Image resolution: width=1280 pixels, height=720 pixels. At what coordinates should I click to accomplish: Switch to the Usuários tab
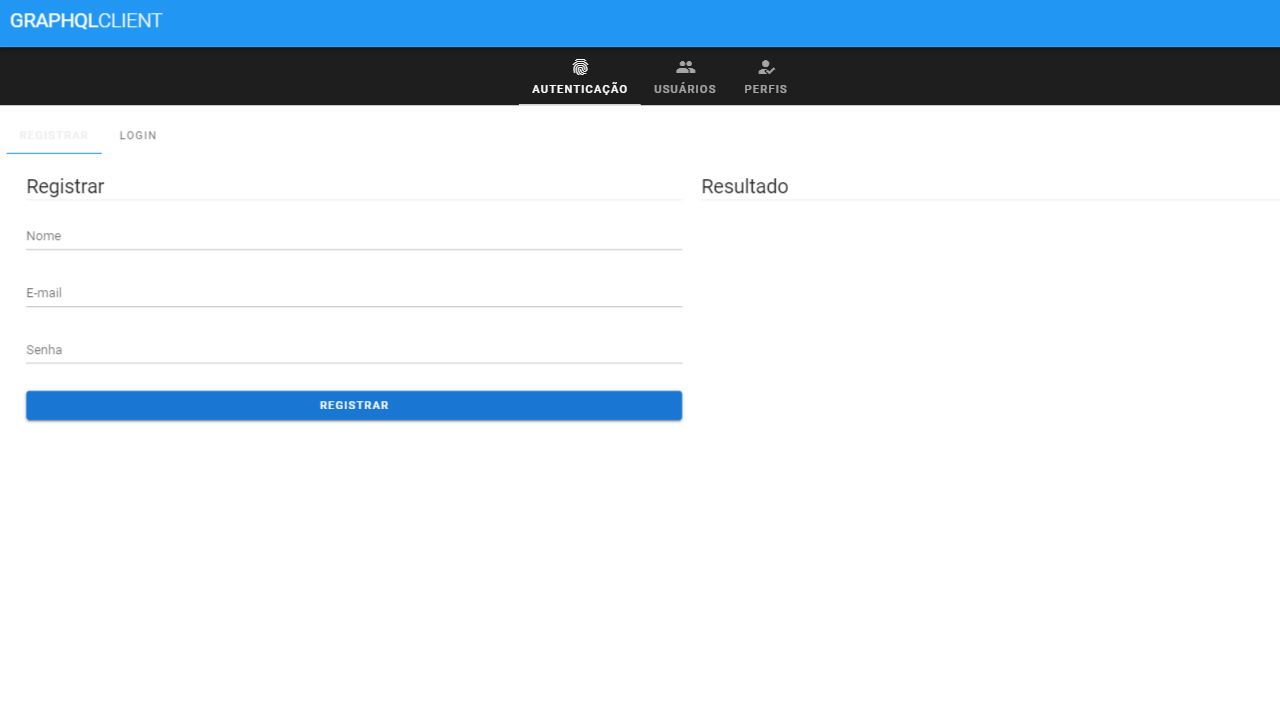685,77
